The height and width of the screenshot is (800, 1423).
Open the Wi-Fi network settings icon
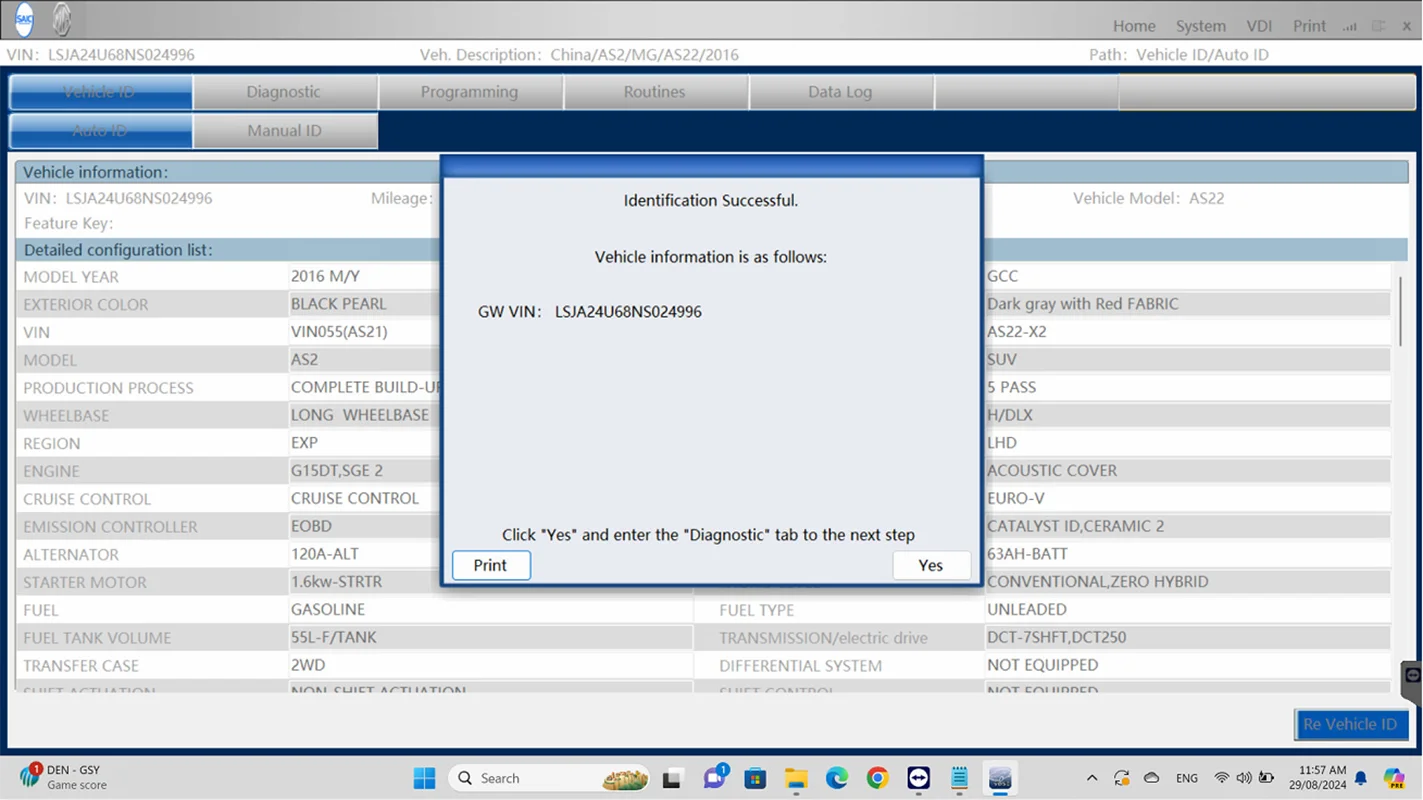[x=1221, y=778]
